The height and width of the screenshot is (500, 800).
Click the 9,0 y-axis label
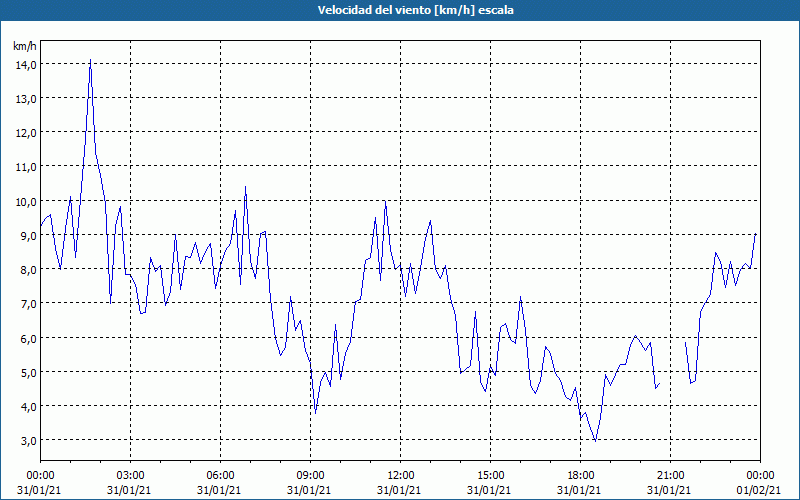click(29, 236)
